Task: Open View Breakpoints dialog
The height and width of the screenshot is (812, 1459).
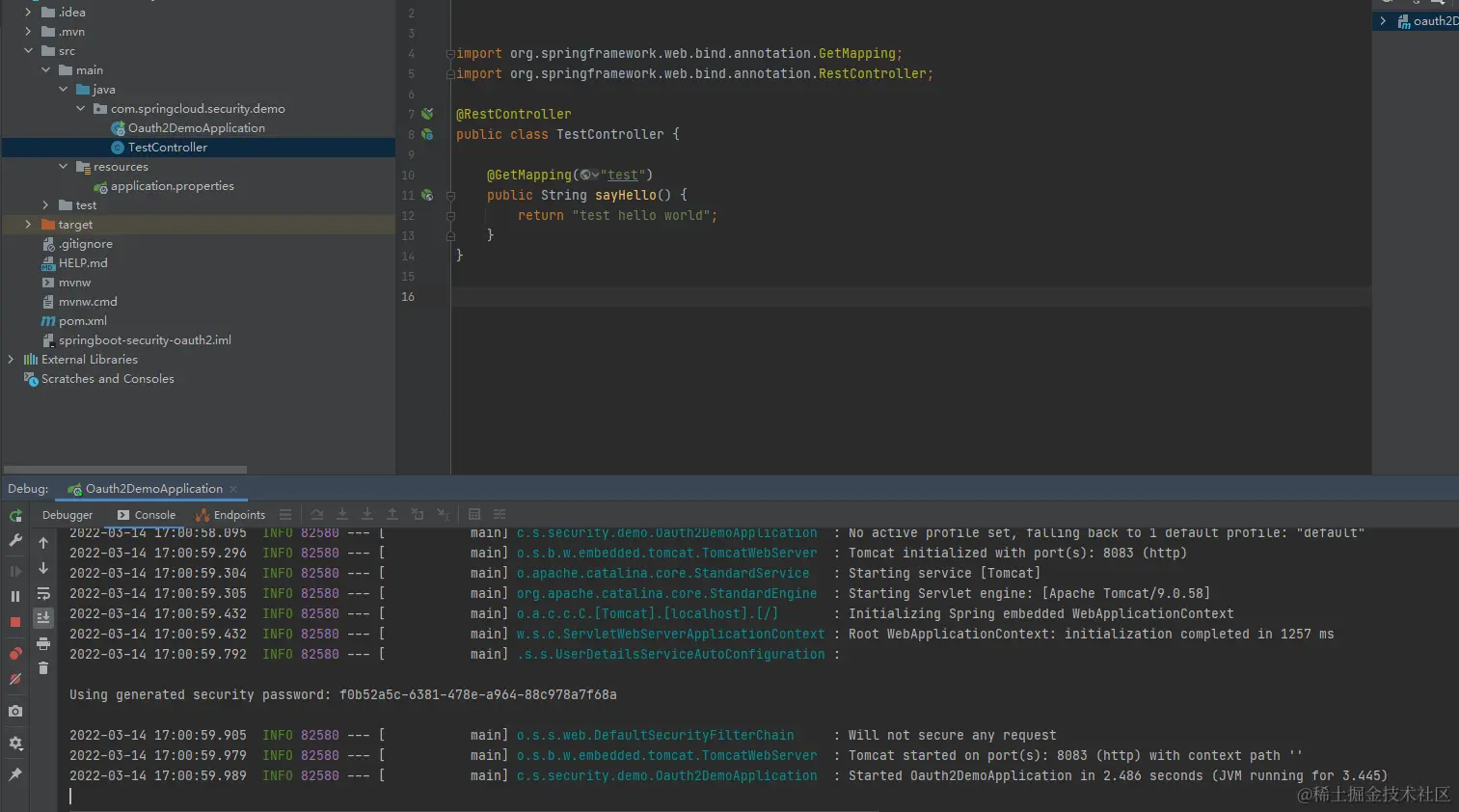Action: click(x=15, y=654)
